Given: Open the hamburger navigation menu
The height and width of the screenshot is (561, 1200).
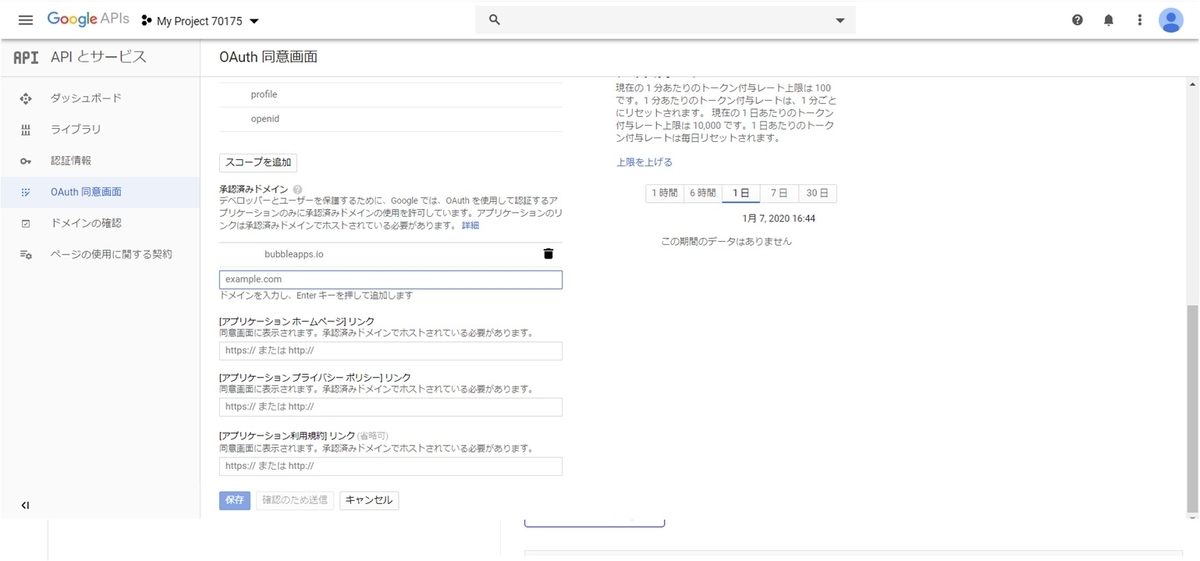Looking at the screenshot, I should click(x=26, y=20).
